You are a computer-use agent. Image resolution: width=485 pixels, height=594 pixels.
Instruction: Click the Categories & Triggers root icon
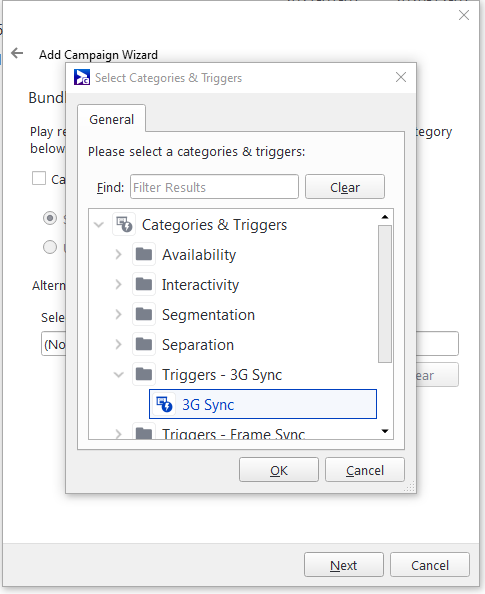[124, 225]
